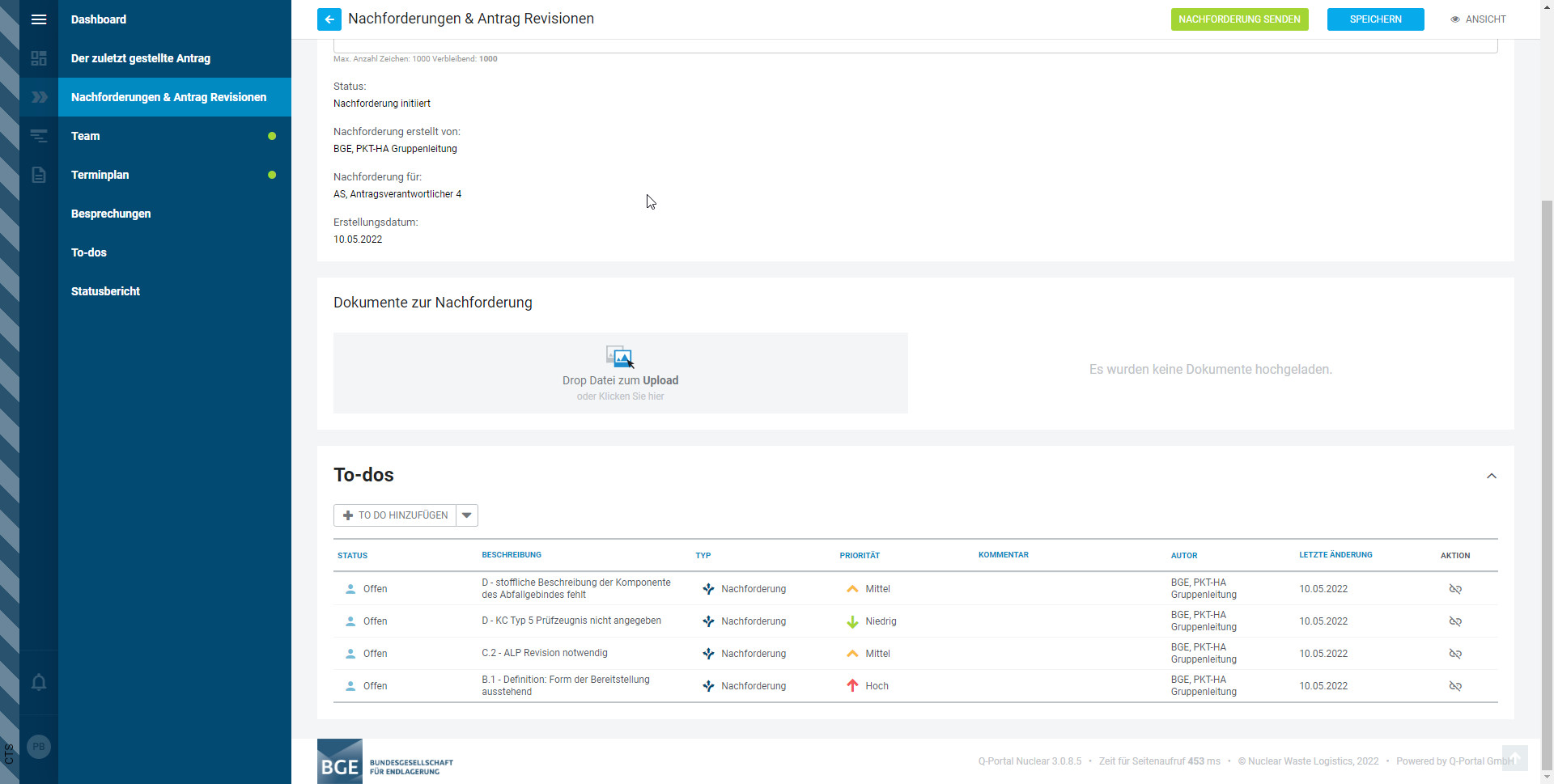Unlink the ALP Revision notwendig to-do
This screenshot has height=784, width=1554.
point(1454,654)
